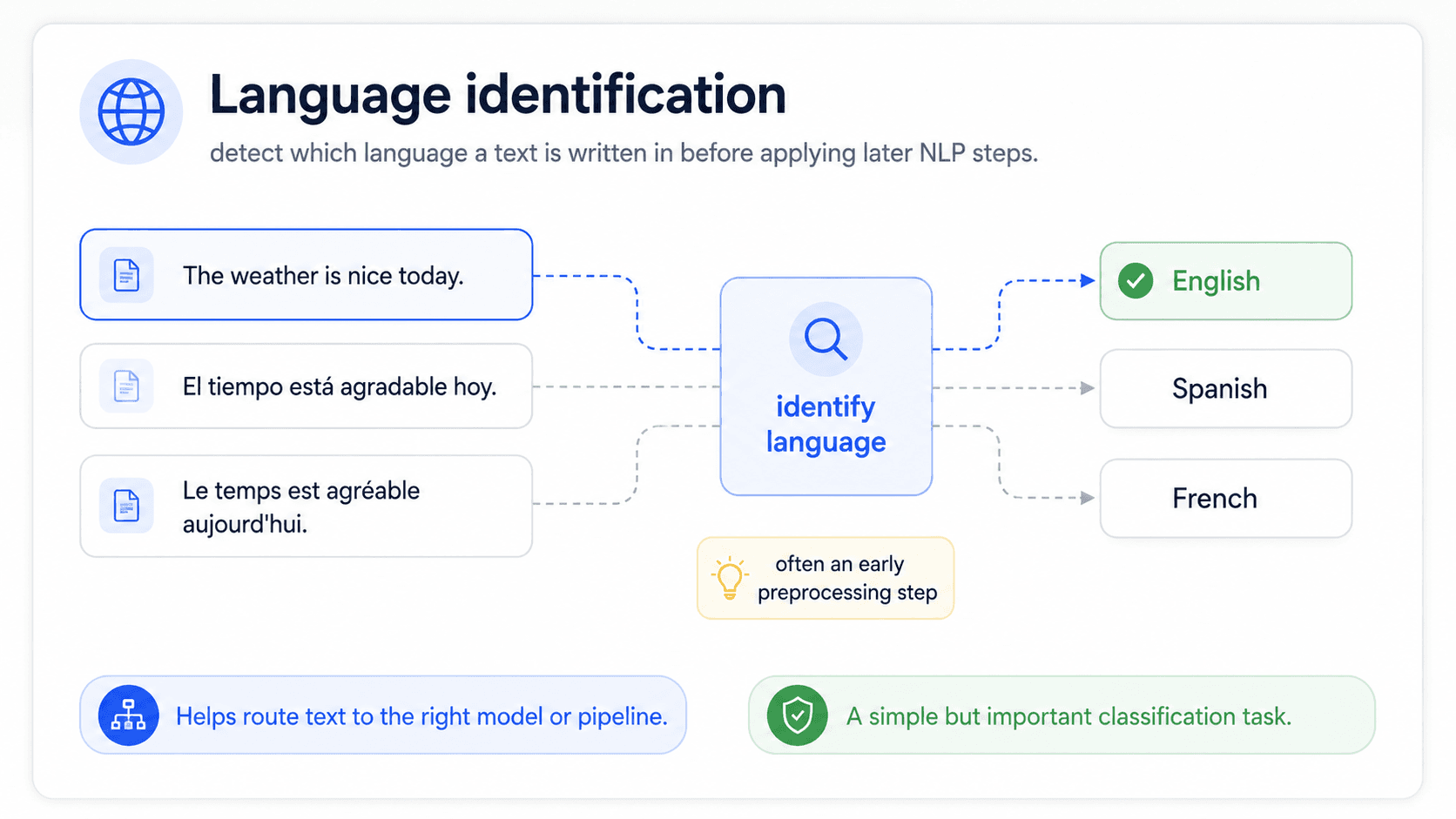Click the 'Helps route text to the right model' banner
This screenshot has height=819, width=1456.
click(x=383, y=715)
